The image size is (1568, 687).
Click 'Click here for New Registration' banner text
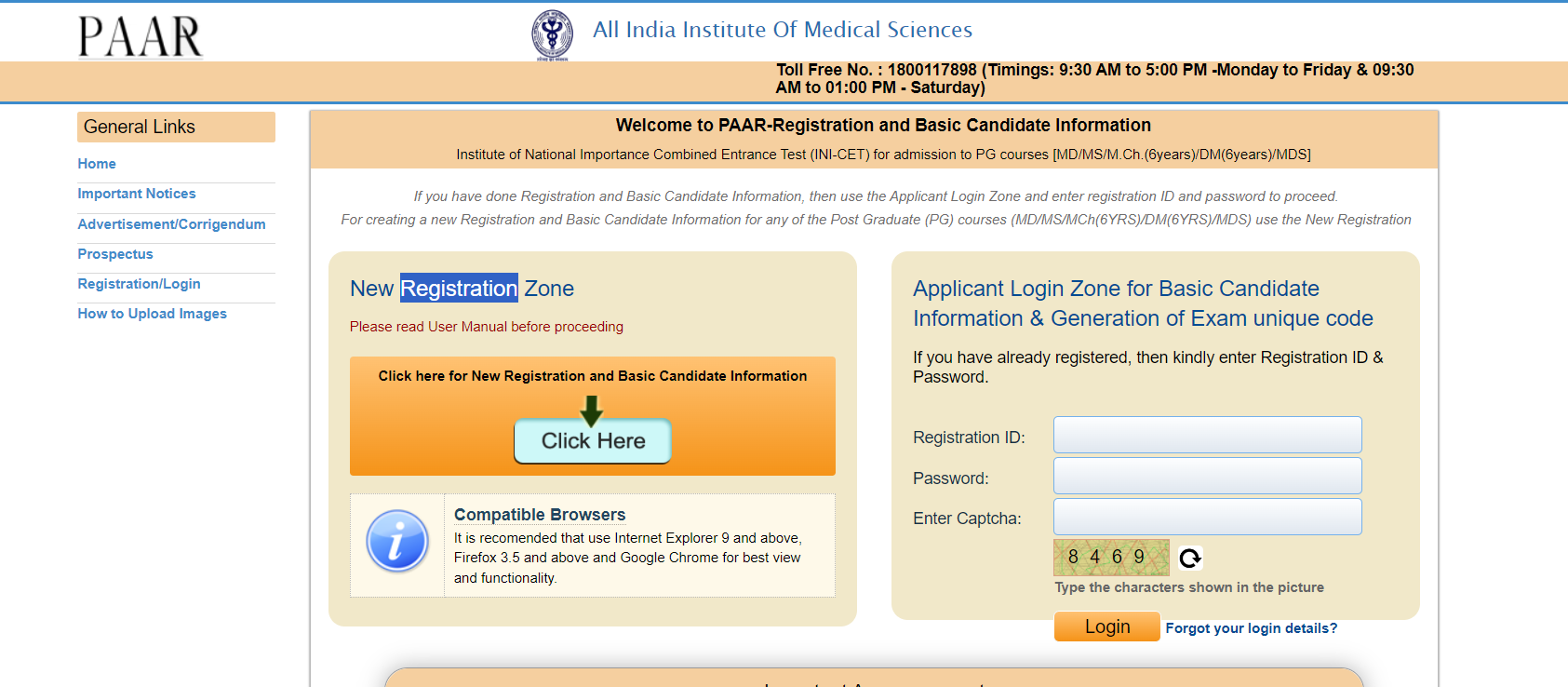(x=593, y=376)
